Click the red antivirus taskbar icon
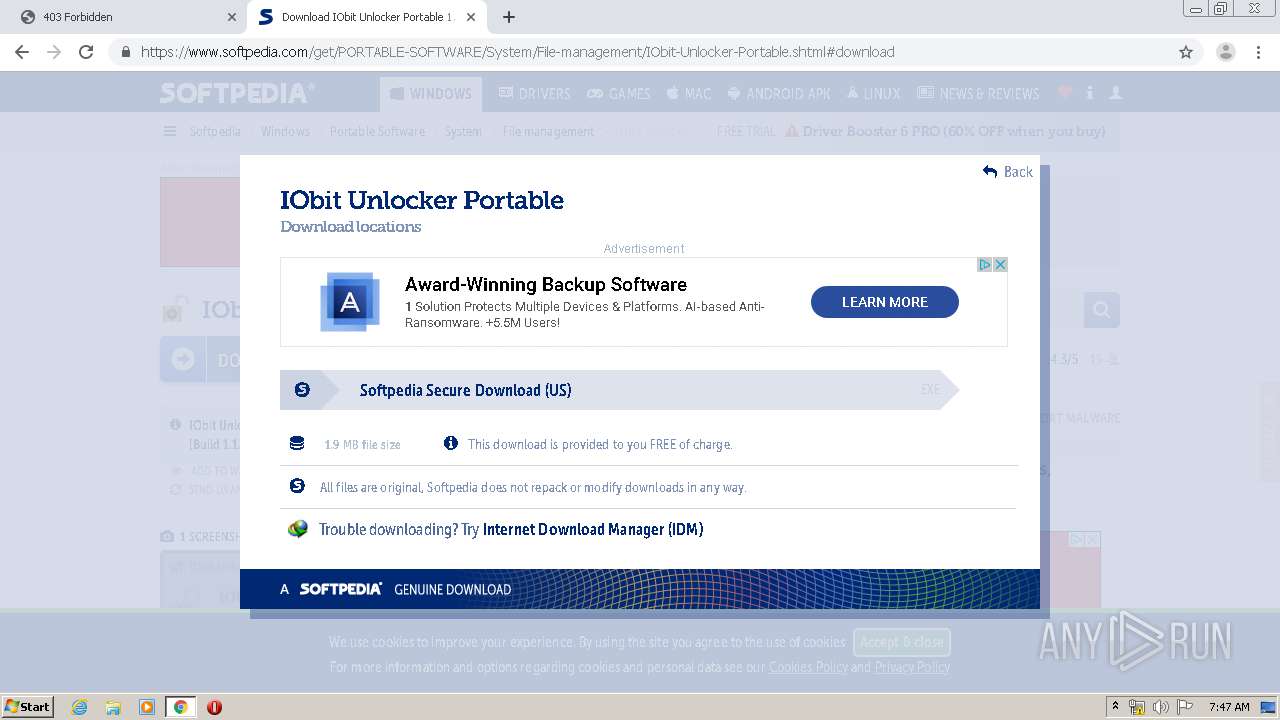 point(214,707)
